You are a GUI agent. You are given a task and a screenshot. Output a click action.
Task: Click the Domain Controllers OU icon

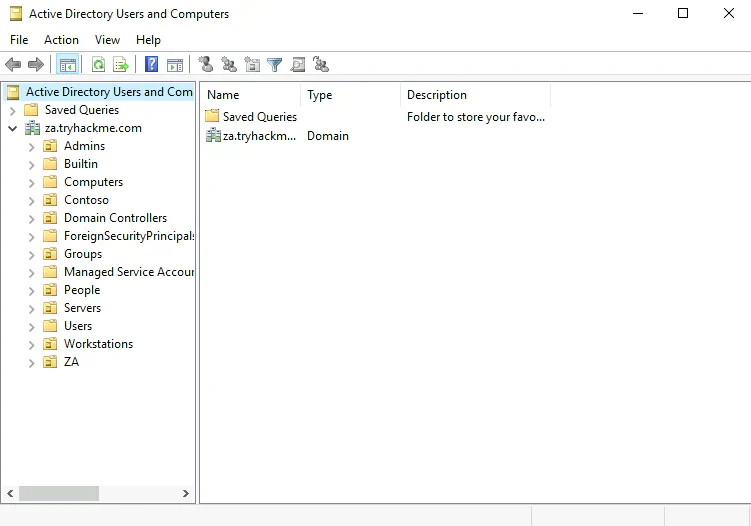[x=50, y=218]
